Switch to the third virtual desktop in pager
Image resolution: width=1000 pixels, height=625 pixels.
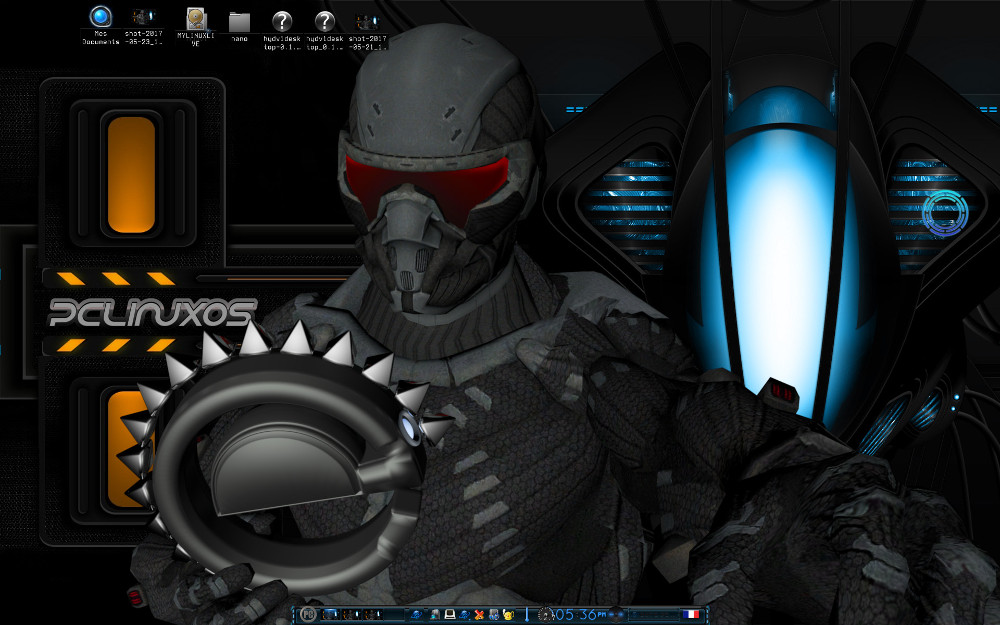pos(372,614)
